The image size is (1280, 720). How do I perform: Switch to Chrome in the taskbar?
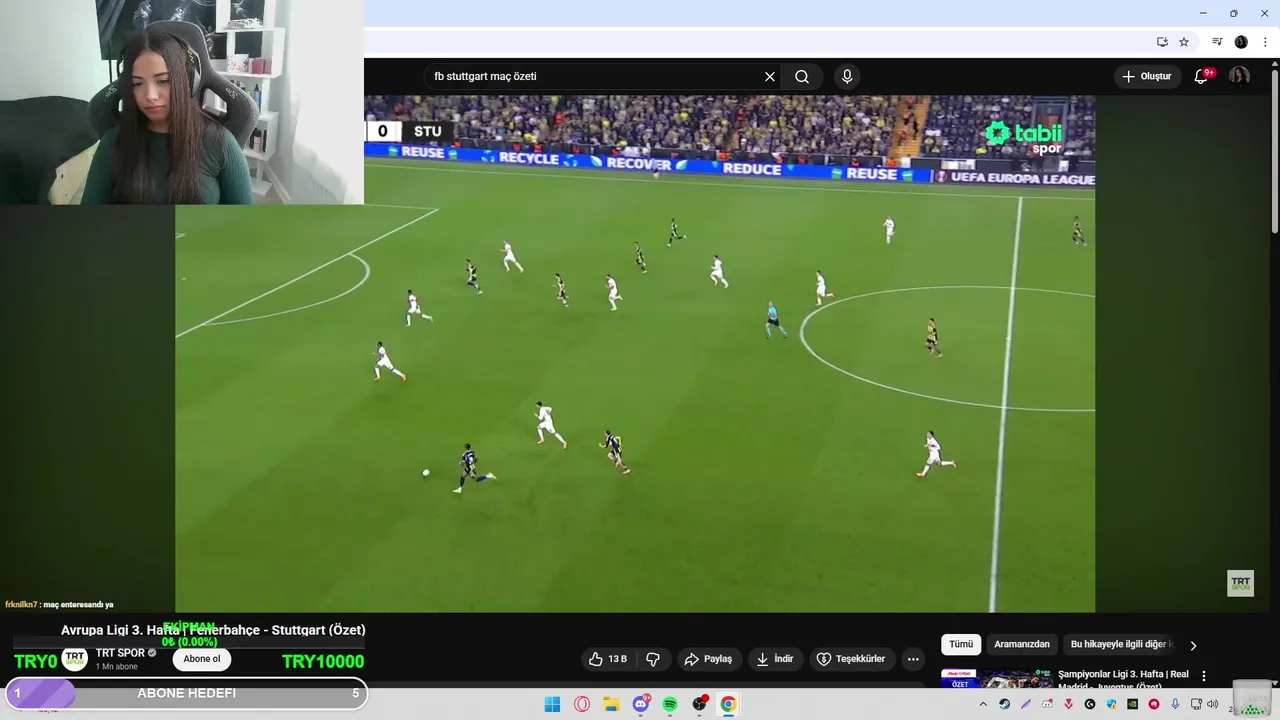(728, 704)
